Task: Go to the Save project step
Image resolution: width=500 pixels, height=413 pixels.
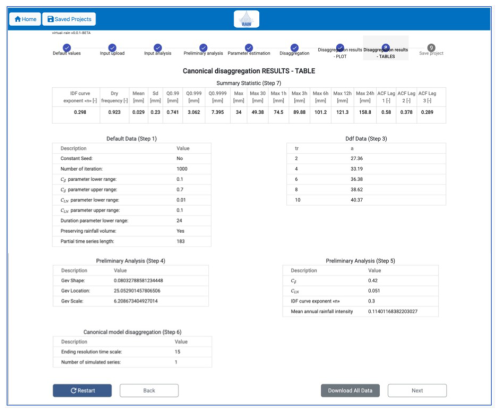Action: coord(431,48)
